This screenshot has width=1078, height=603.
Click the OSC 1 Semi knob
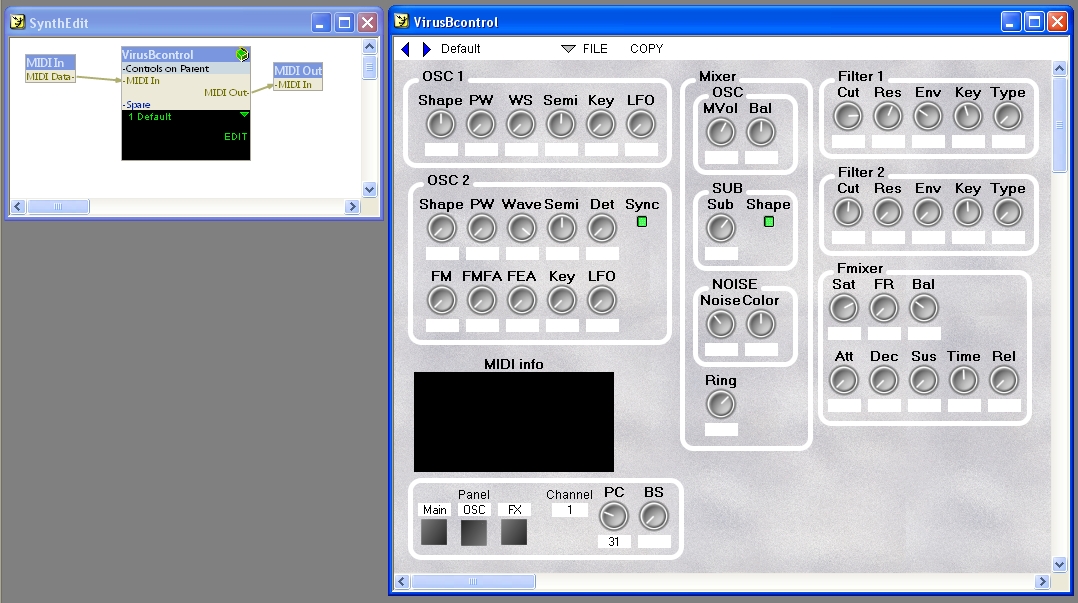(560, 124)
